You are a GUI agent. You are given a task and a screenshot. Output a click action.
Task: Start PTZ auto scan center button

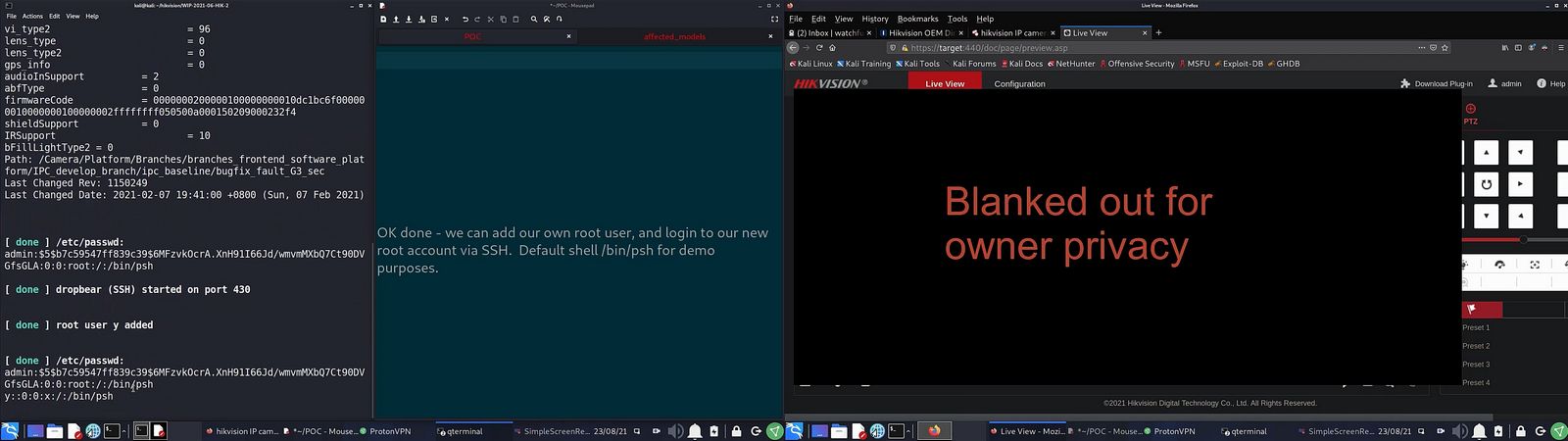click(x=1487, y=183)
